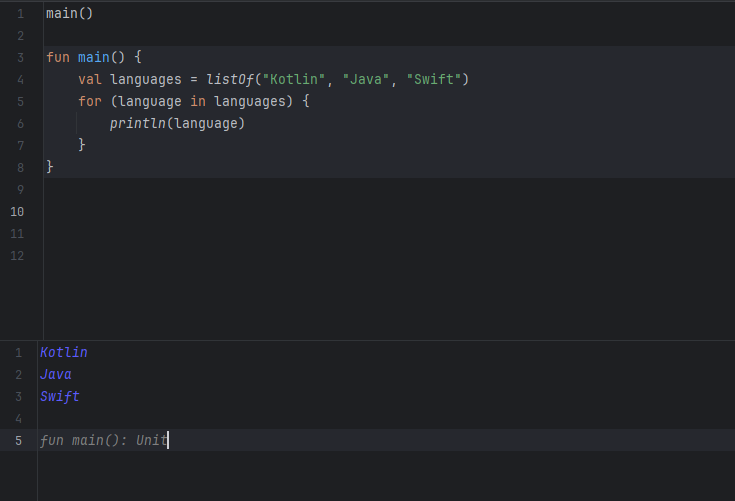Click output gutter line number 5

(x=18, y=441)
